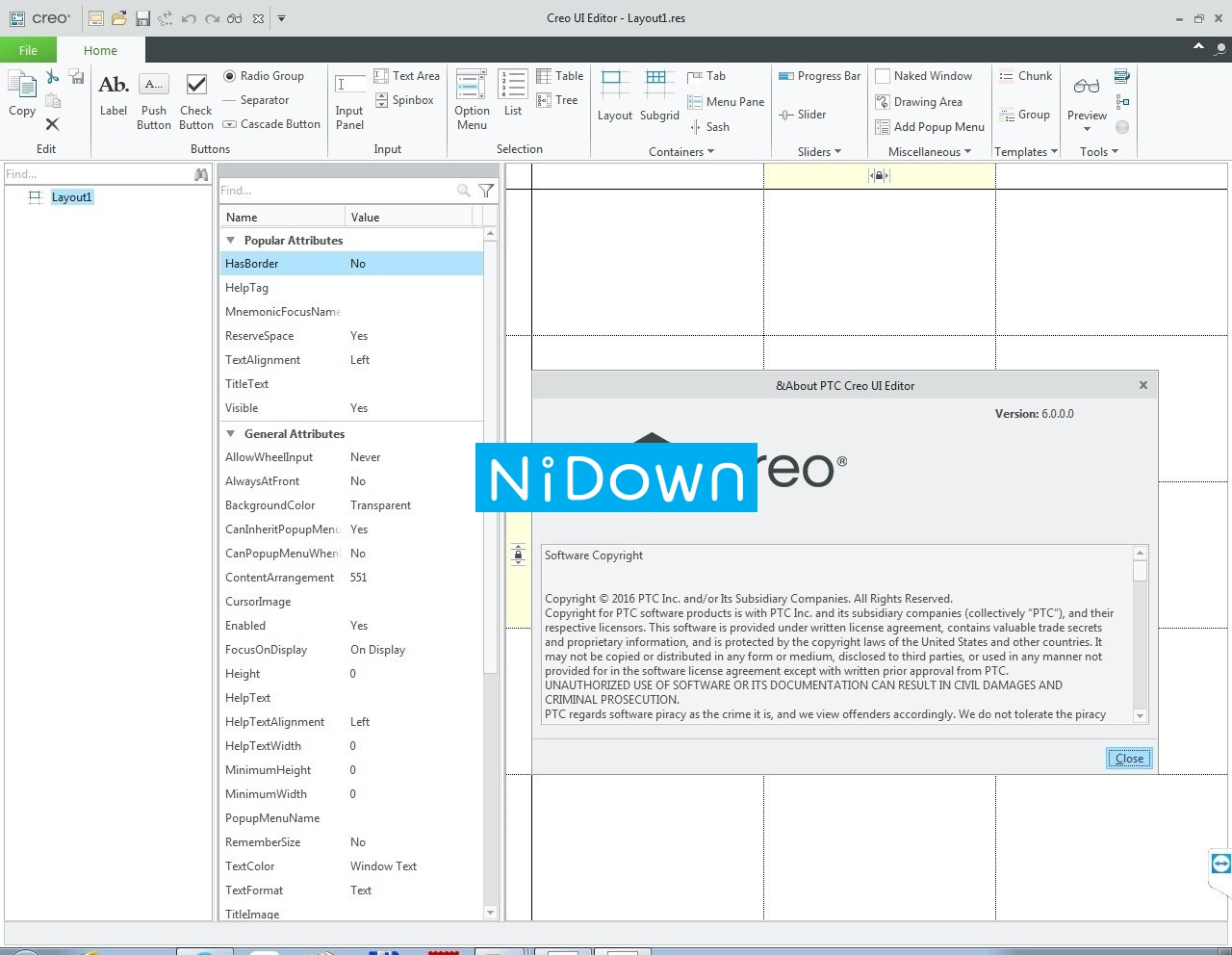Click Add Popup Menu tool
Screen dimensions: 1232x955
click(x=930, y=127)
